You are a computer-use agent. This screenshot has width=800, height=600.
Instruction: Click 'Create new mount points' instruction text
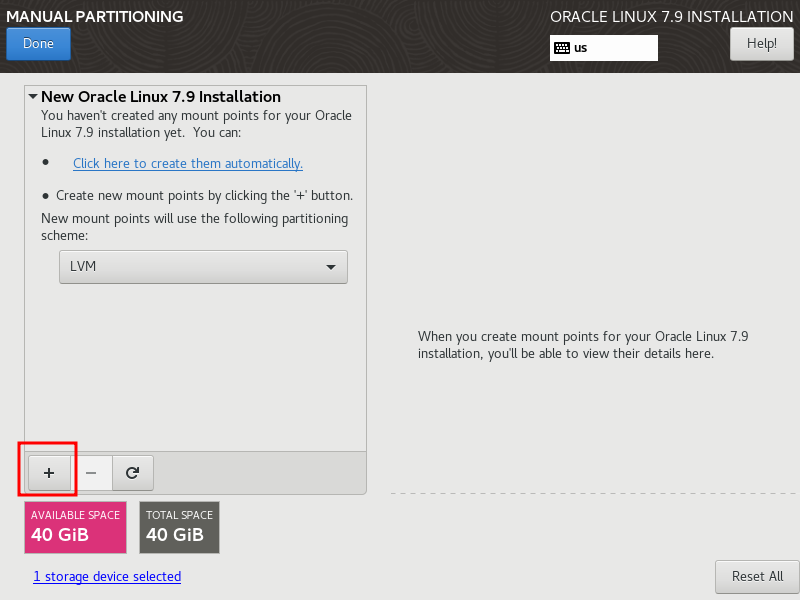tap(205, 196)
